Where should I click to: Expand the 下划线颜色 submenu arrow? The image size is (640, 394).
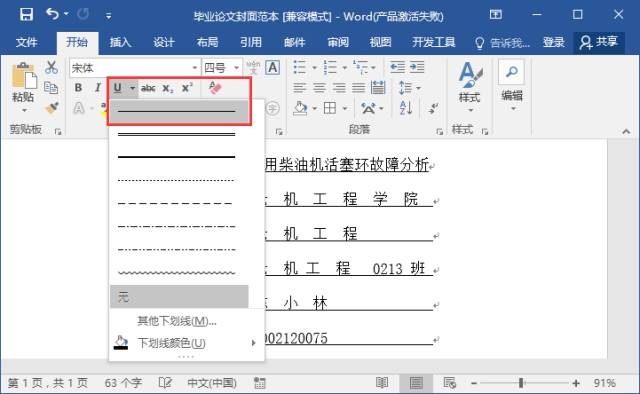[x=253, y=343]
